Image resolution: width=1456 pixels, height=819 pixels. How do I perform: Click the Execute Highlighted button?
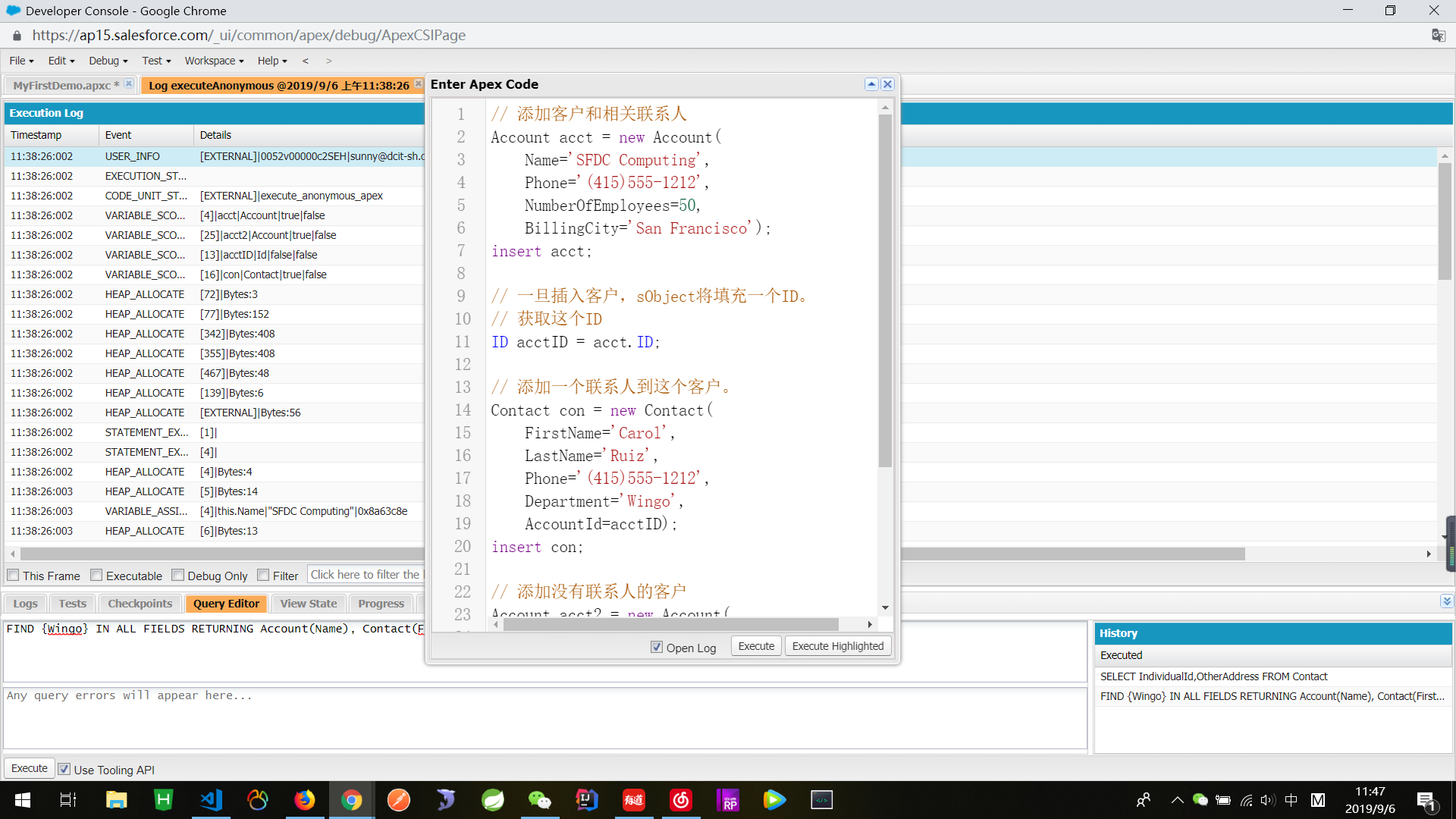(837, 646)
